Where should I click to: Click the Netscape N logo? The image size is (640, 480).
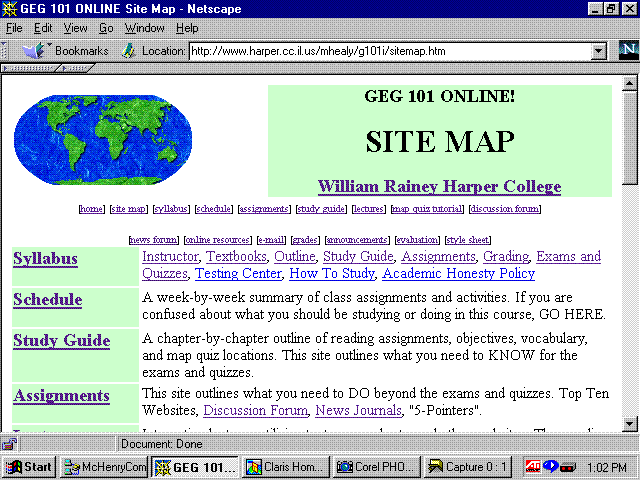[628, 50]
